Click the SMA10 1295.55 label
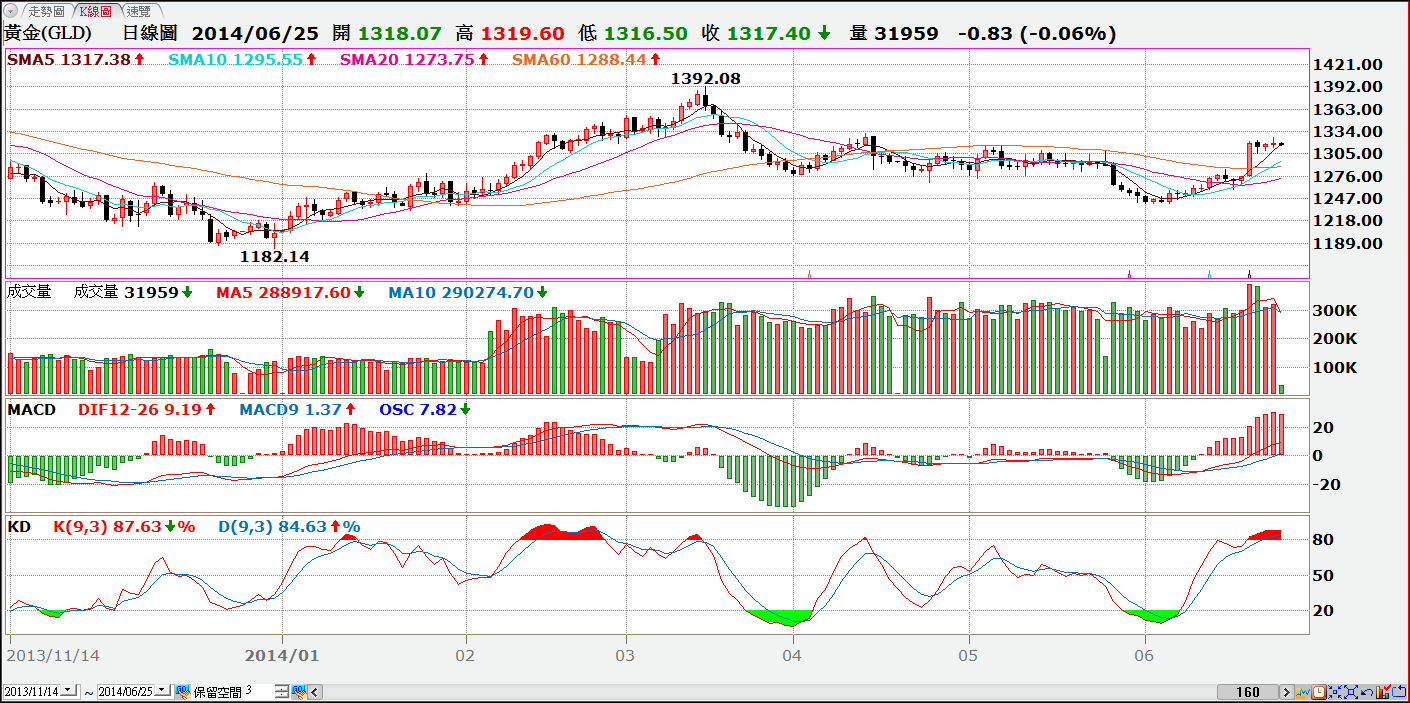This screenshot has height=703, width=1410. (243, 60)
